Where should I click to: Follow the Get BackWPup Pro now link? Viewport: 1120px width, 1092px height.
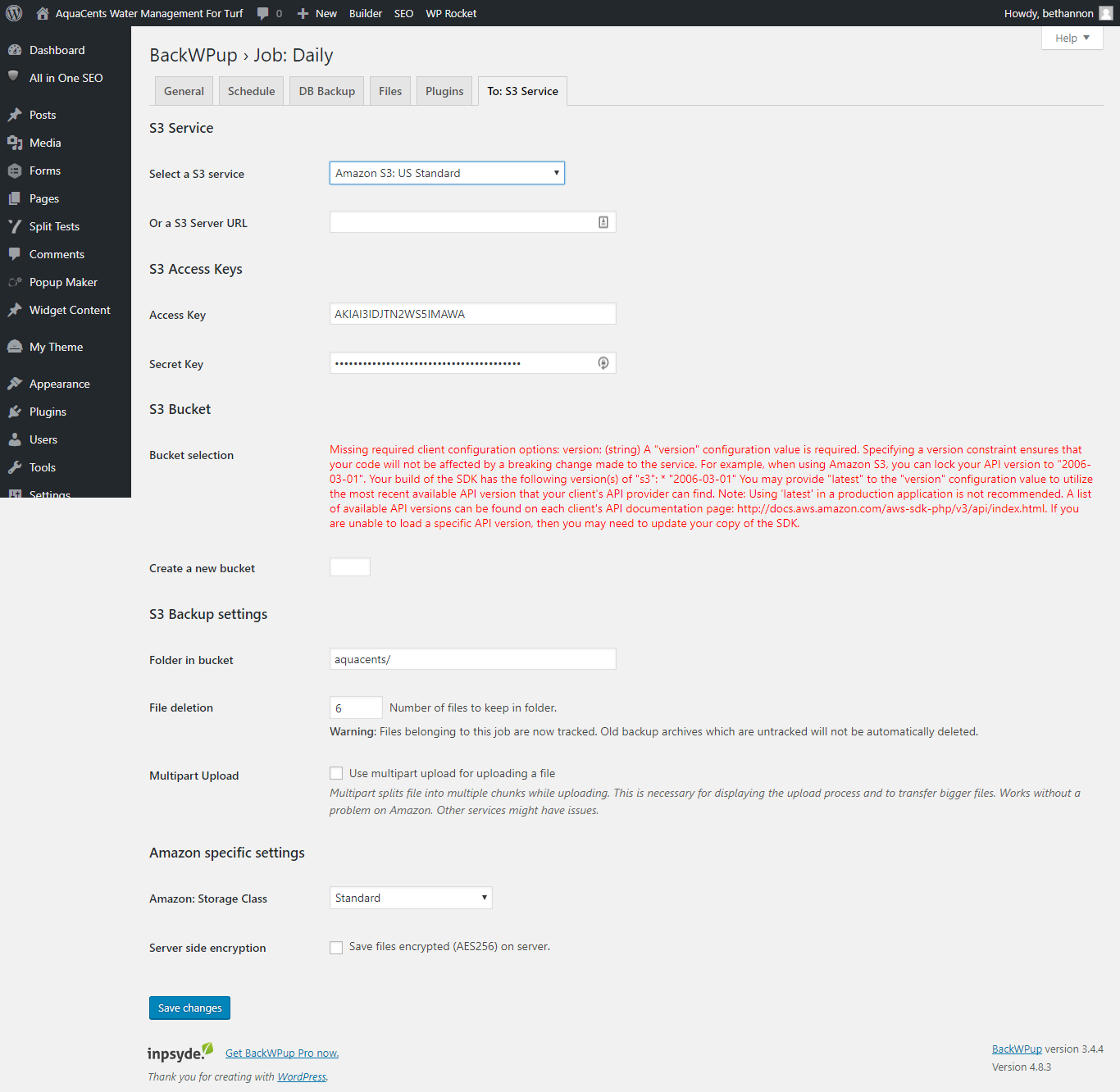point(282,1053)
